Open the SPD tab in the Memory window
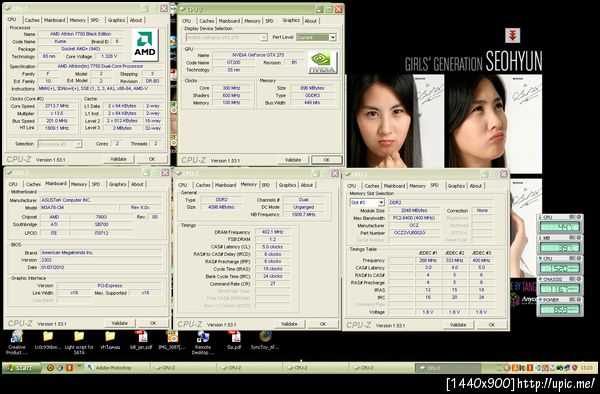 (x=266, y=185)
